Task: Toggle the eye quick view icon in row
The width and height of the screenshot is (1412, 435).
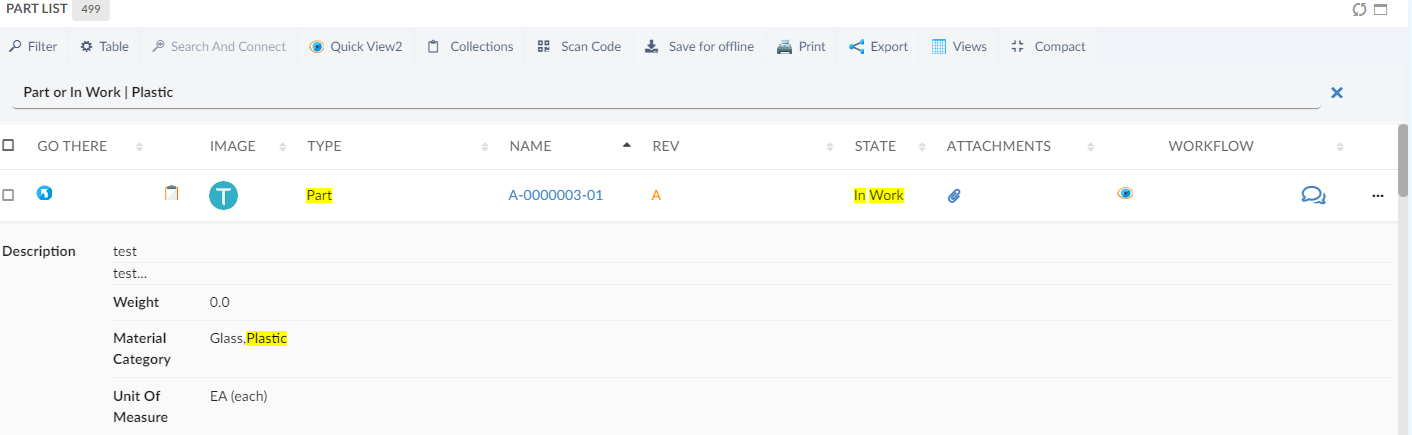Action: coord(1125,194)
